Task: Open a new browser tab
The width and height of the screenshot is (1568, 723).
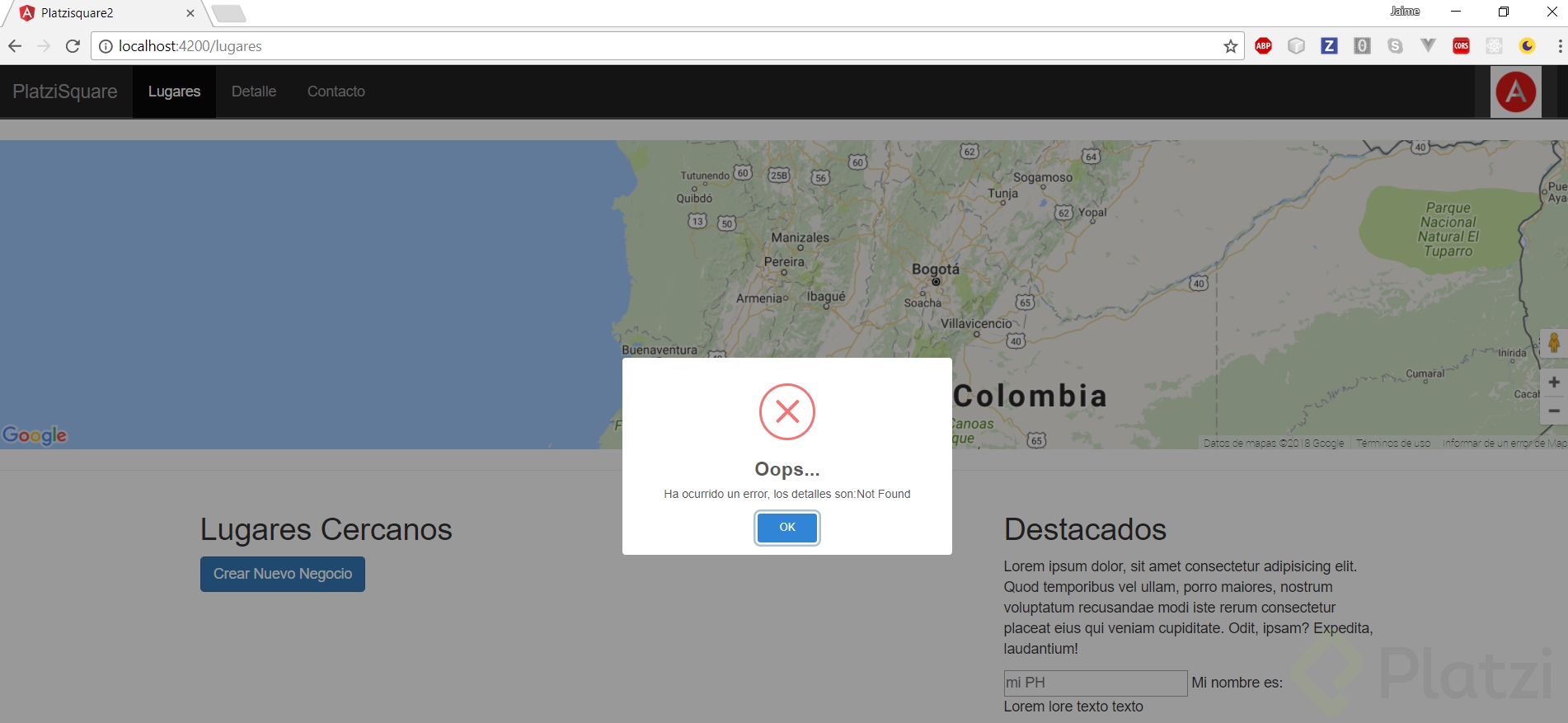Action: [x=228, y=13]
